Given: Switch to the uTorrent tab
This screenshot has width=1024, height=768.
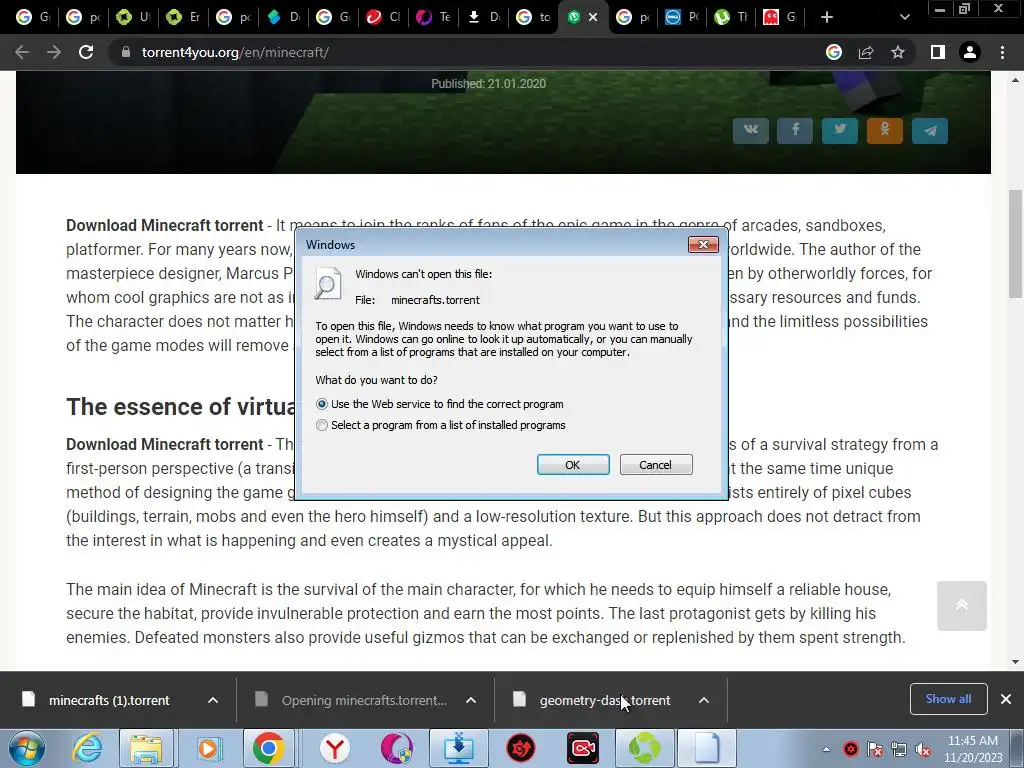Looking at the screenshot, I should 731,17.
